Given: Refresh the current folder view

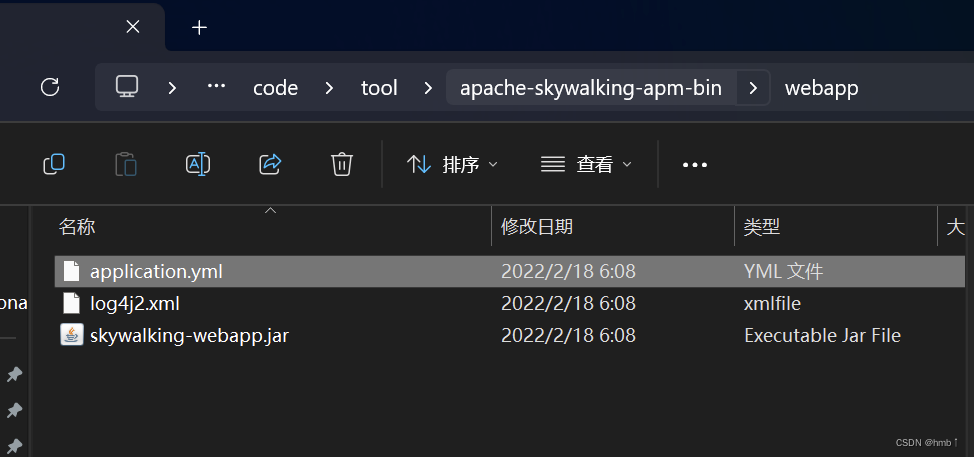Looking at the screenshot, I should (x=50, y=87).
